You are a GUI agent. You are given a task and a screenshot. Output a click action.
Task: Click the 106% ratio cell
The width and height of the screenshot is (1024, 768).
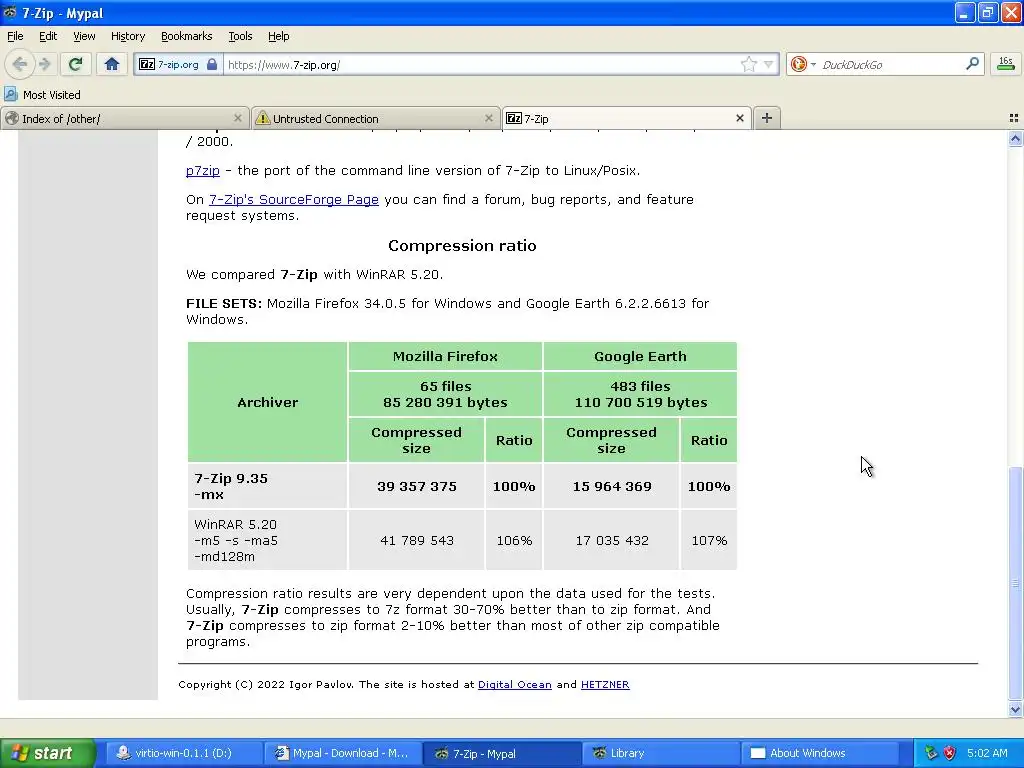pos(514,541)
